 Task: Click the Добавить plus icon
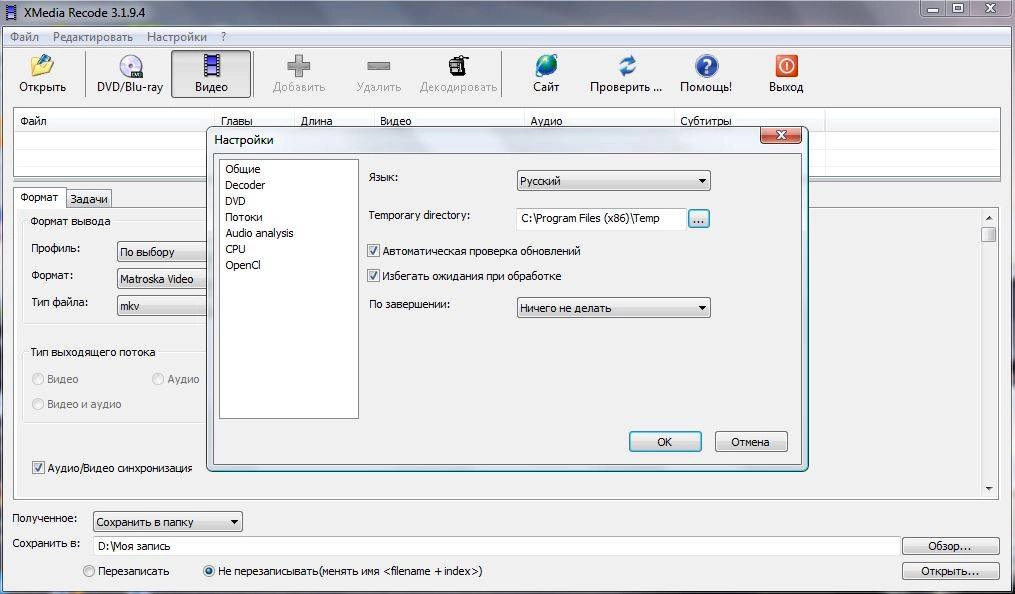click(x=298, y=65)
